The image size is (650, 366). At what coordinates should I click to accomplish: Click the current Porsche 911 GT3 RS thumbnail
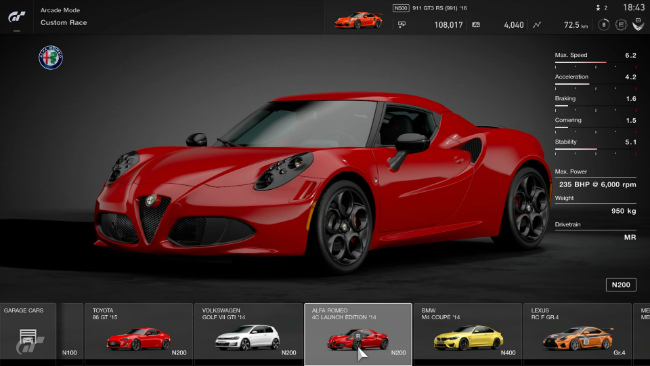[359, 19]
